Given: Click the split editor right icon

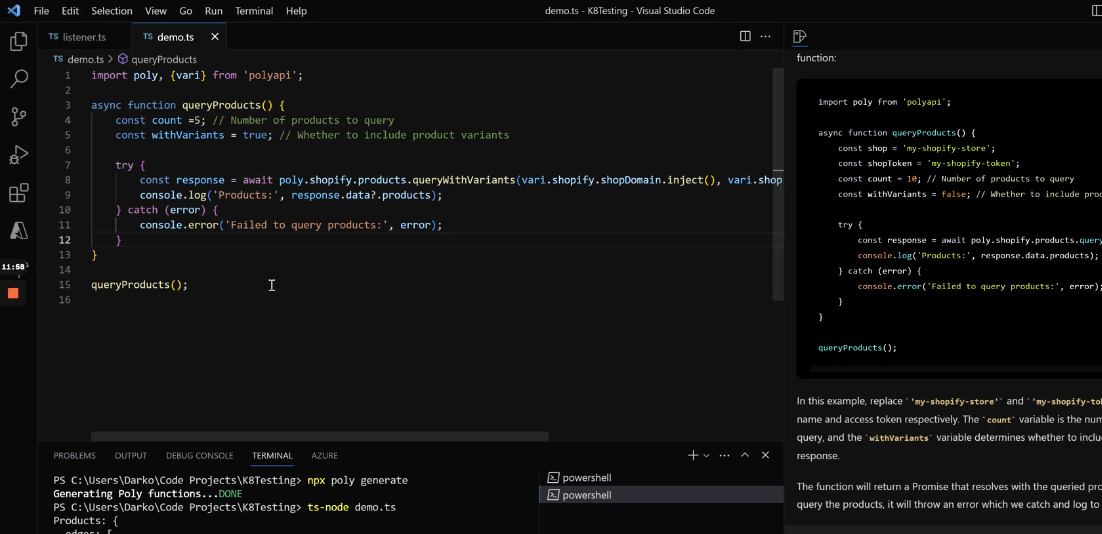Looking at the screenshot, I should tap(745, 36).
